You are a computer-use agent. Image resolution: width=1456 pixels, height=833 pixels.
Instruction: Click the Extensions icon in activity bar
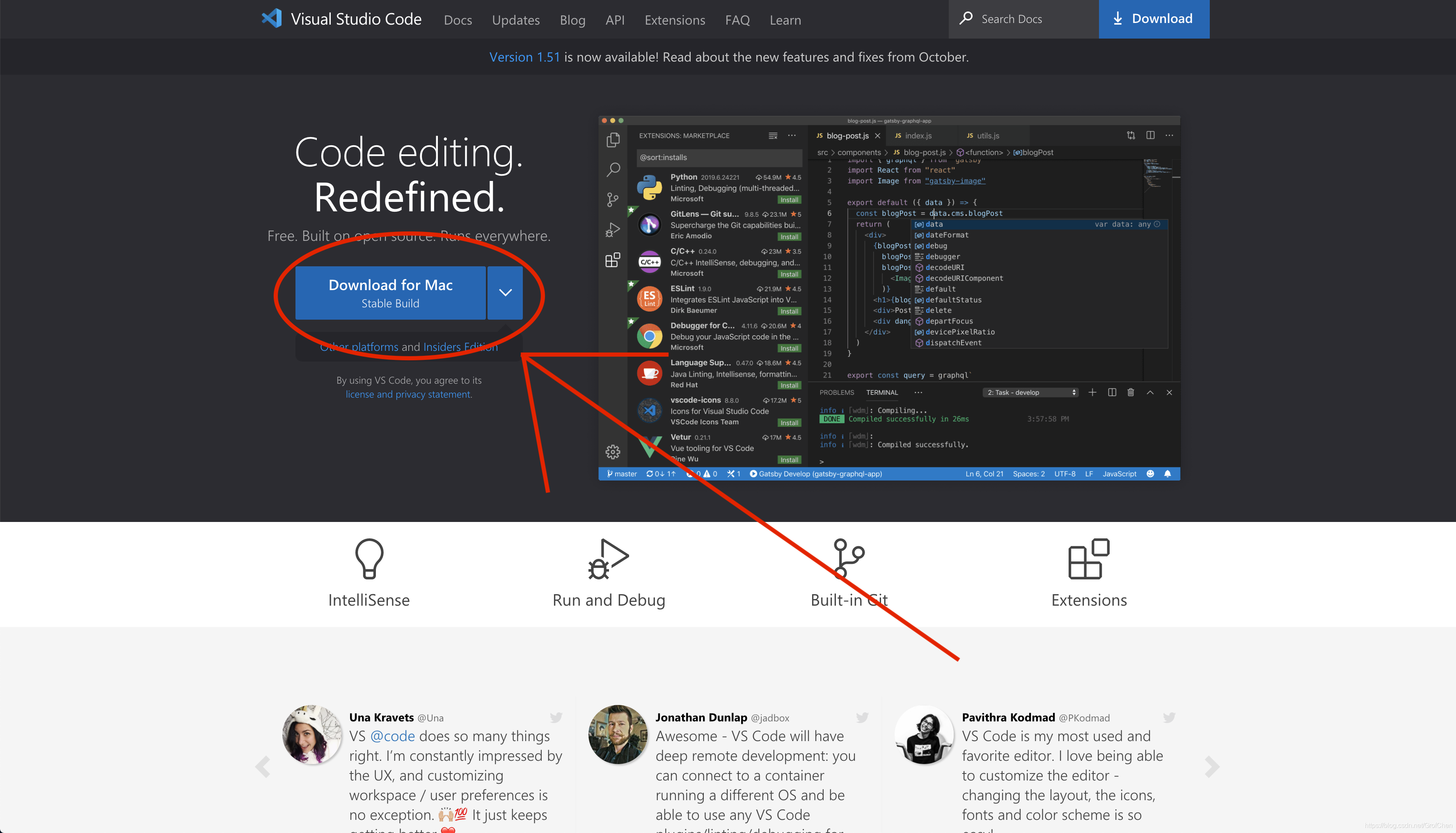click(x=613, y=260)
